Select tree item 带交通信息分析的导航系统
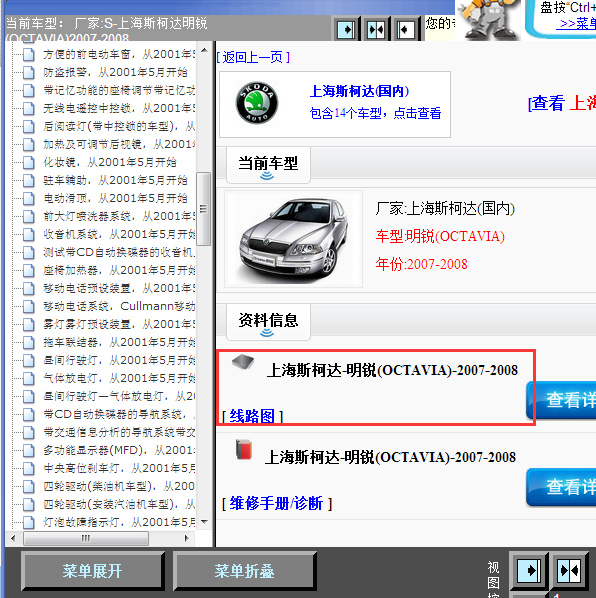 [119, 432]
